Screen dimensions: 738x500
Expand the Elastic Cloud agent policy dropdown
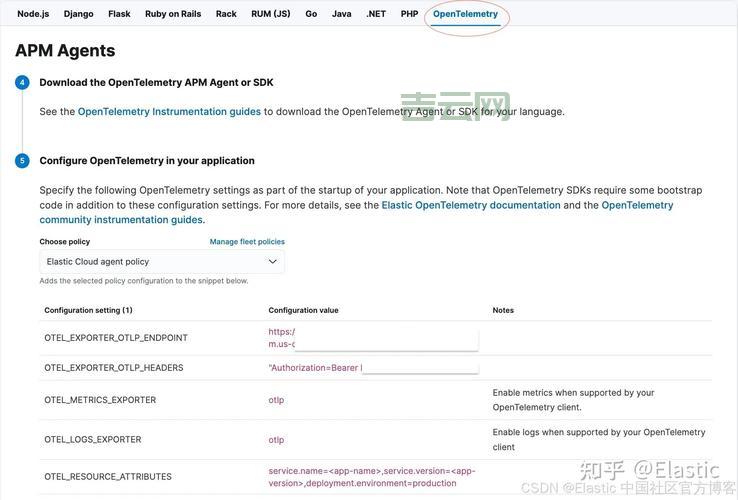tap(162, 262)
